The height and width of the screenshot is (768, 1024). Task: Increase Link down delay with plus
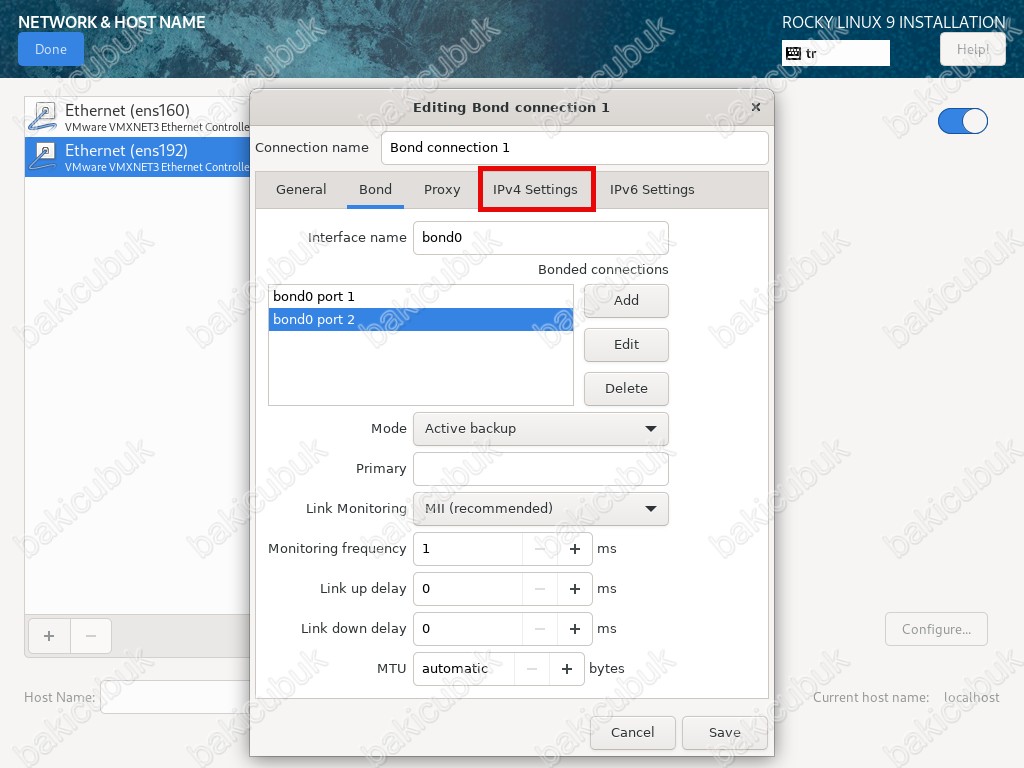click(x=574, y=629)
